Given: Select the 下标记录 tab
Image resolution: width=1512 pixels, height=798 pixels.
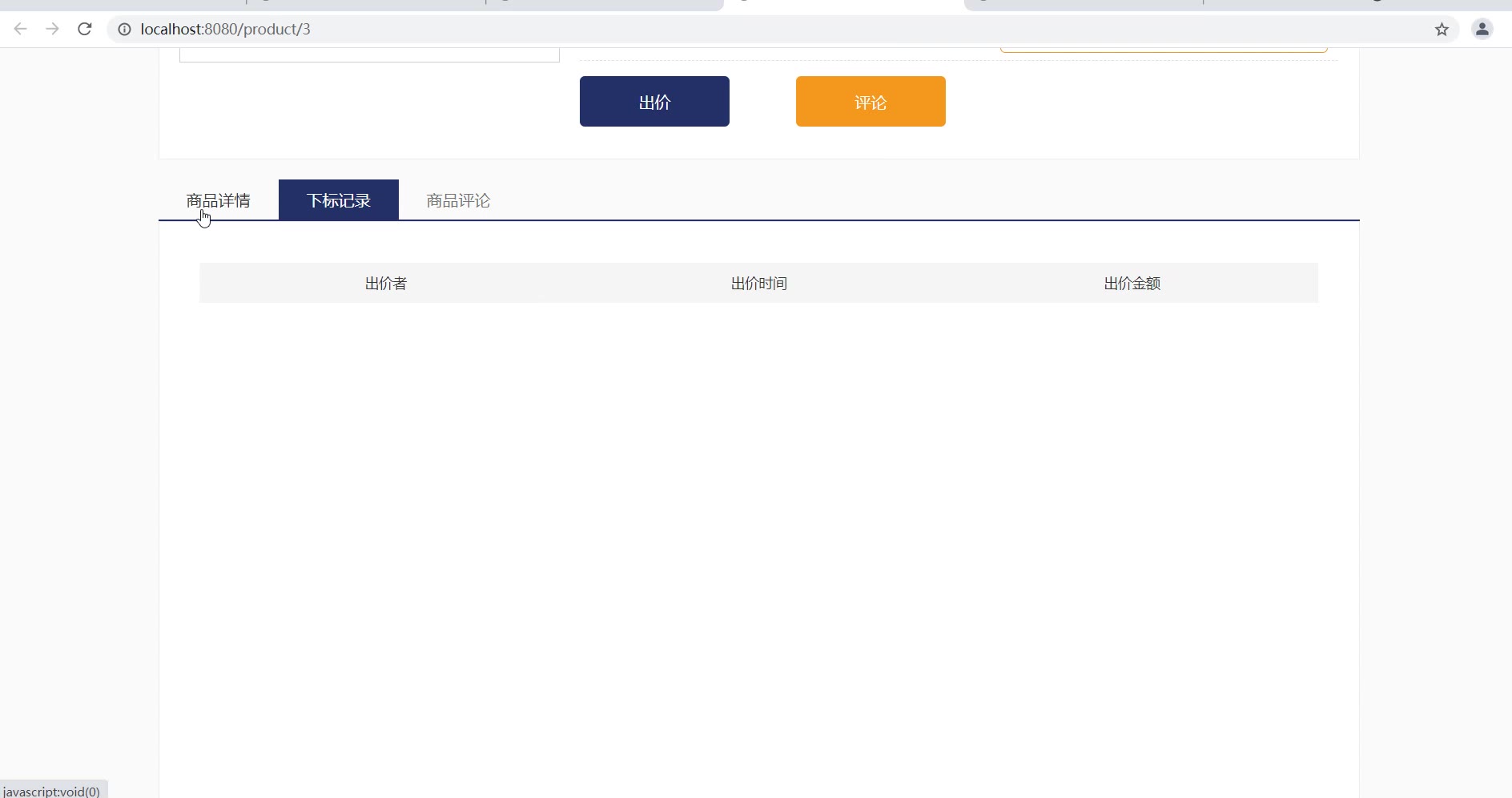Looking at the screenshot, I should coord(339,200).
